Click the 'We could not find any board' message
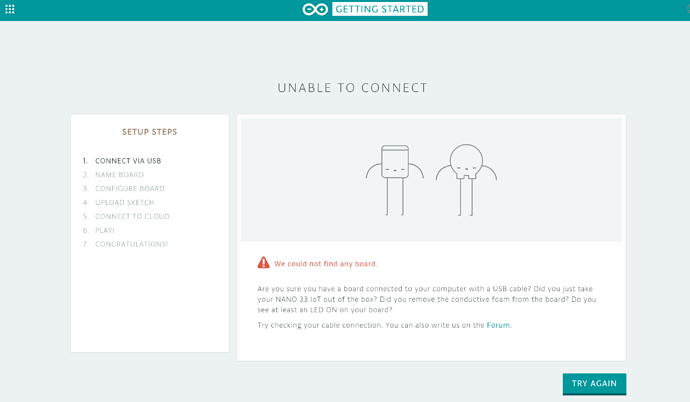690x402 pixels. point(326,264)
